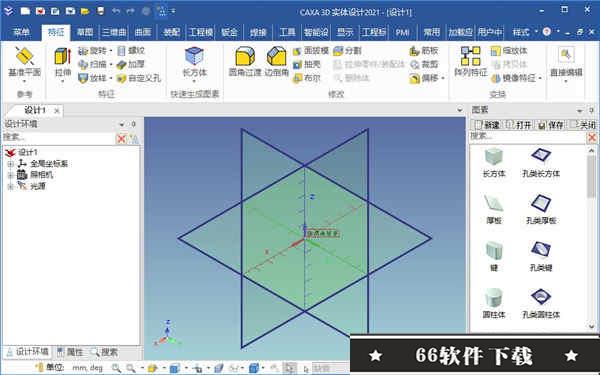Open the 基准平面 dropdown arrow
This screenshot has height=375, width=600.
click(x=24, y=82)
